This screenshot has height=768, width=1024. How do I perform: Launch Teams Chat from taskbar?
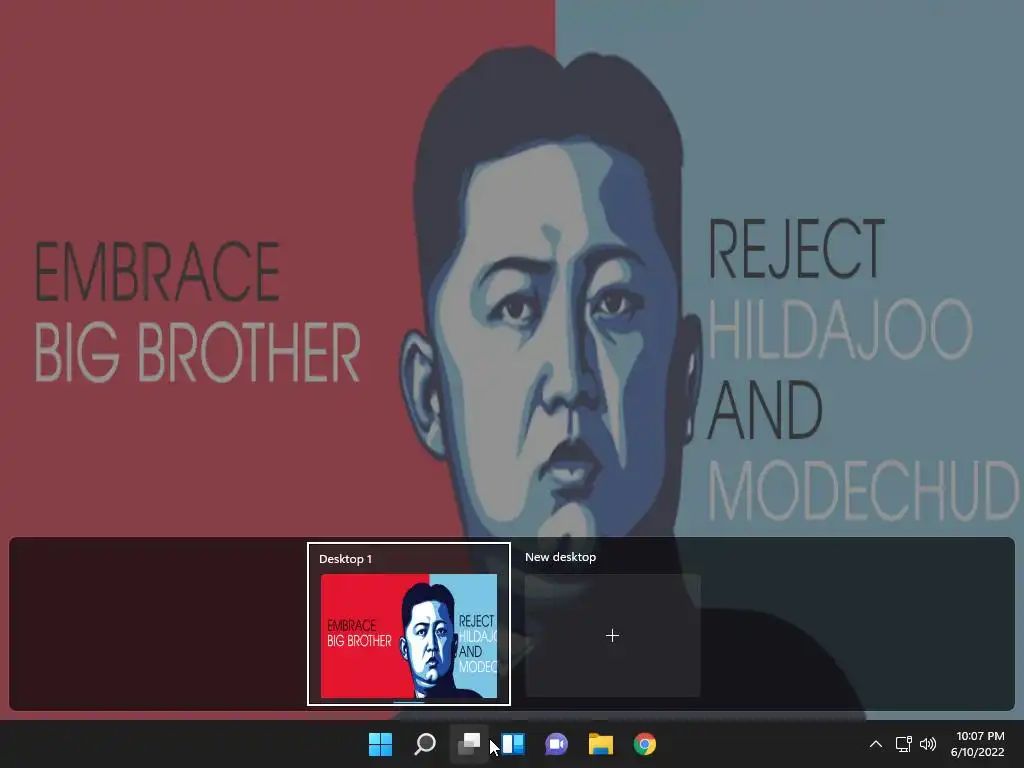(x=556, y=744)
